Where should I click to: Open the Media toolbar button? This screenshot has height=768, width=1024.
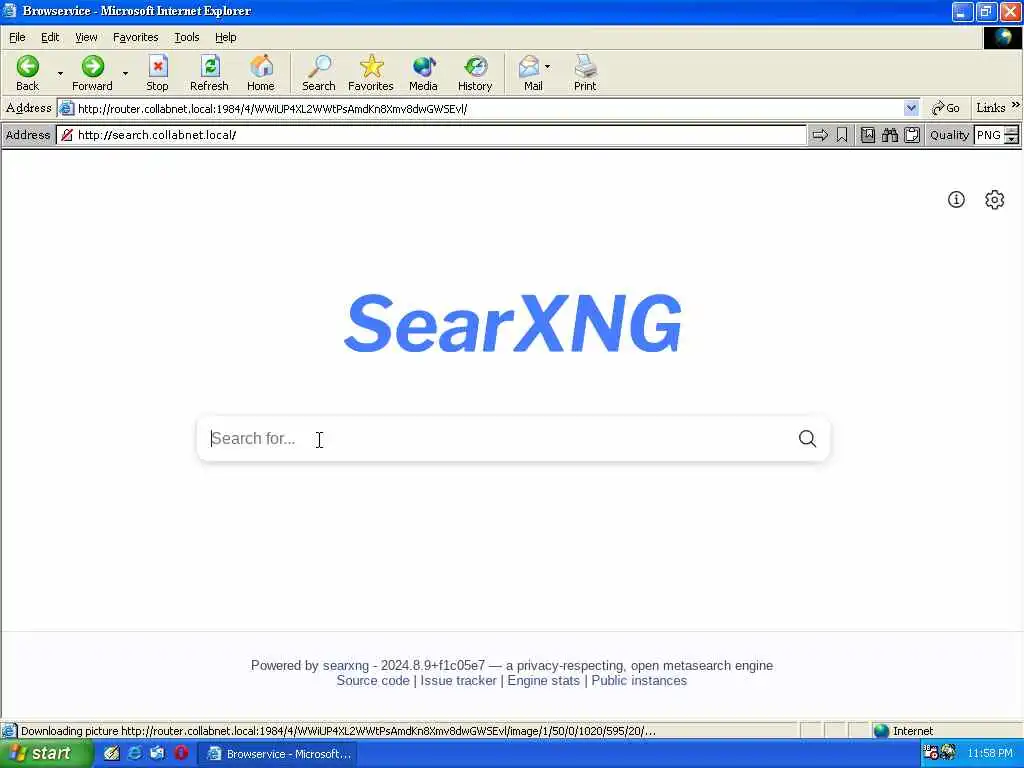pyautogui.click(x=423, y=72)
